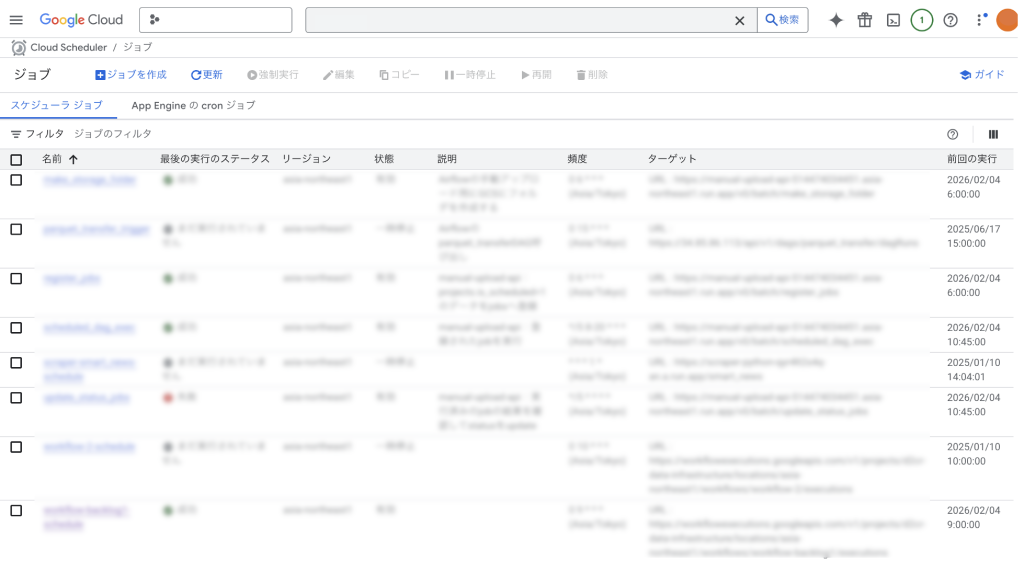The image size is (1024, 572).
Task: Click the 更新 refresh button
Action: click(x=207, y=75)
